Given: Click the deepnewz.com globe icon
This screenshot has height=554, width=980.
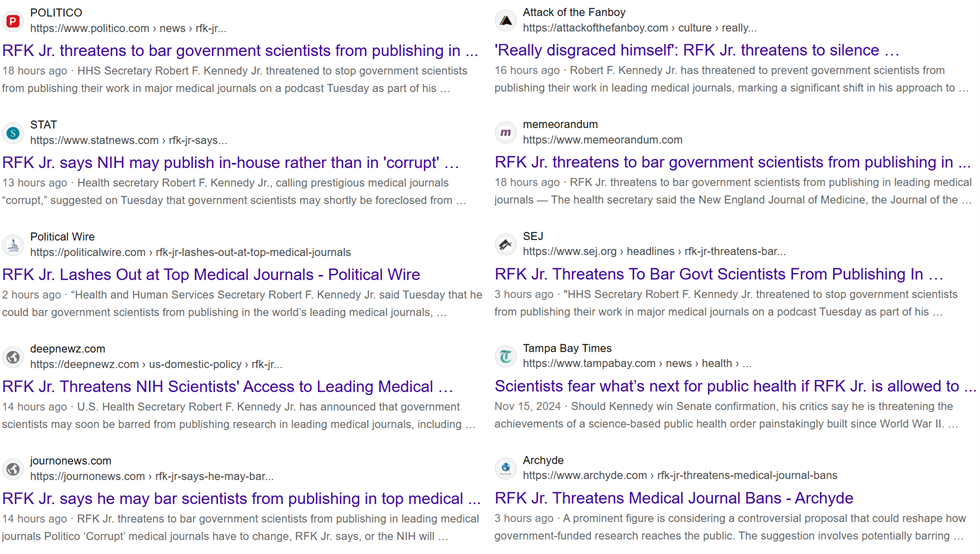Looking at the screenshot, I should coord(12,357).
